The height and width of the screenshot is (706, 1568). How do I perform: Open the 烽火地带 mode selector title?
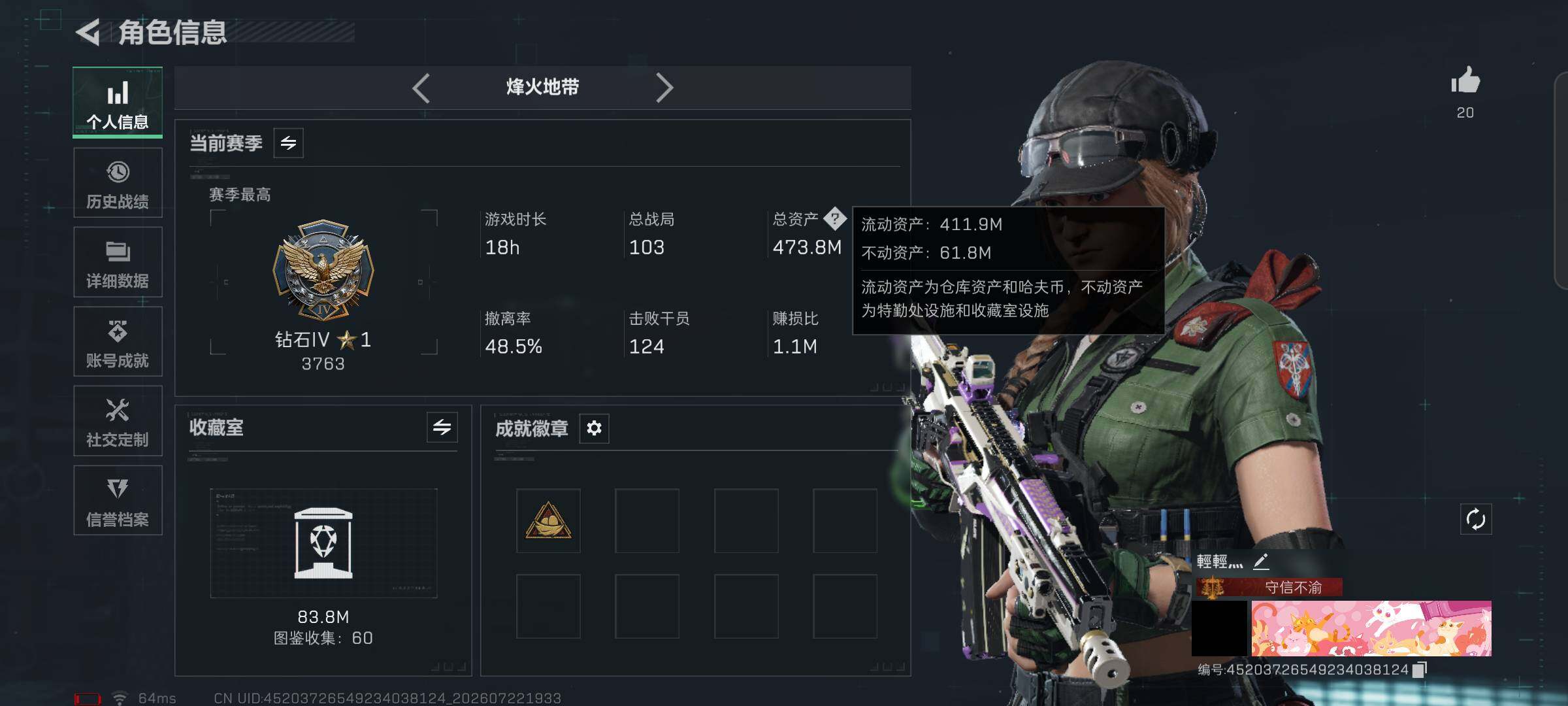(x=542, y=87)
